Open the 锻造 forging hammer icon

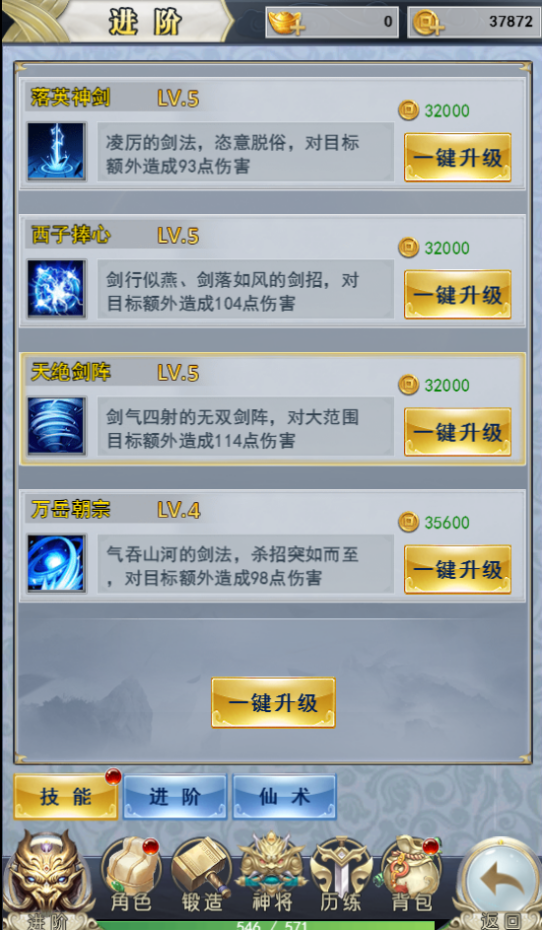(x=201, y=874)
